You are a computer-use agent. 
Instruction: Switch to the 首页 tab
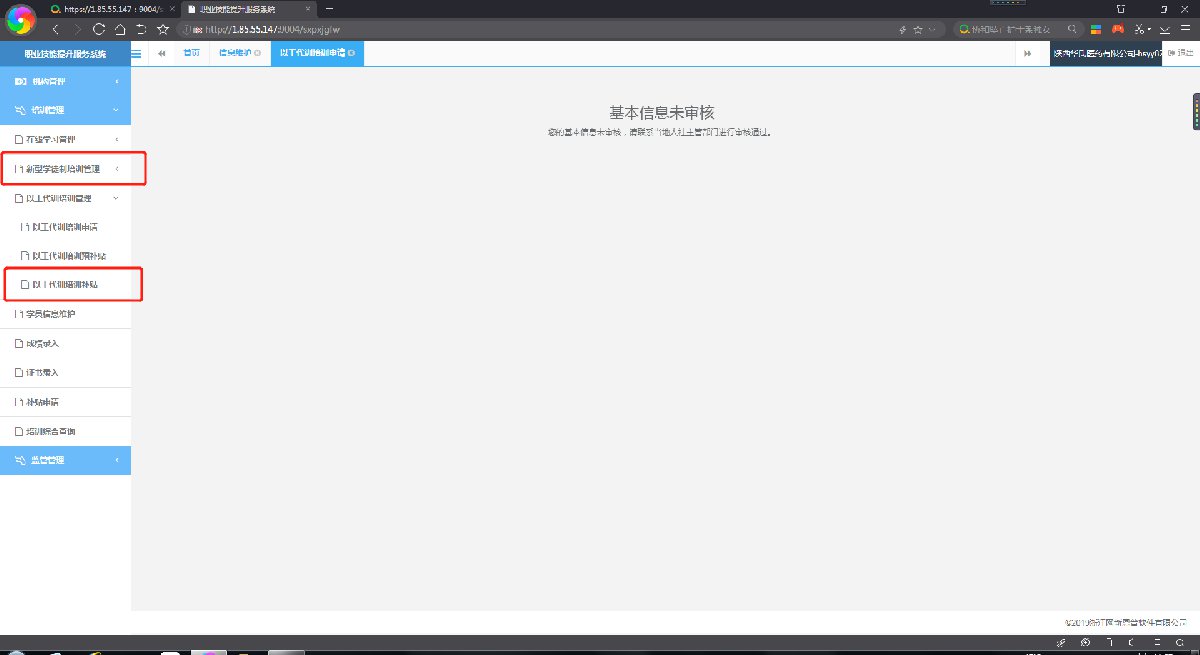pos(191,53)
